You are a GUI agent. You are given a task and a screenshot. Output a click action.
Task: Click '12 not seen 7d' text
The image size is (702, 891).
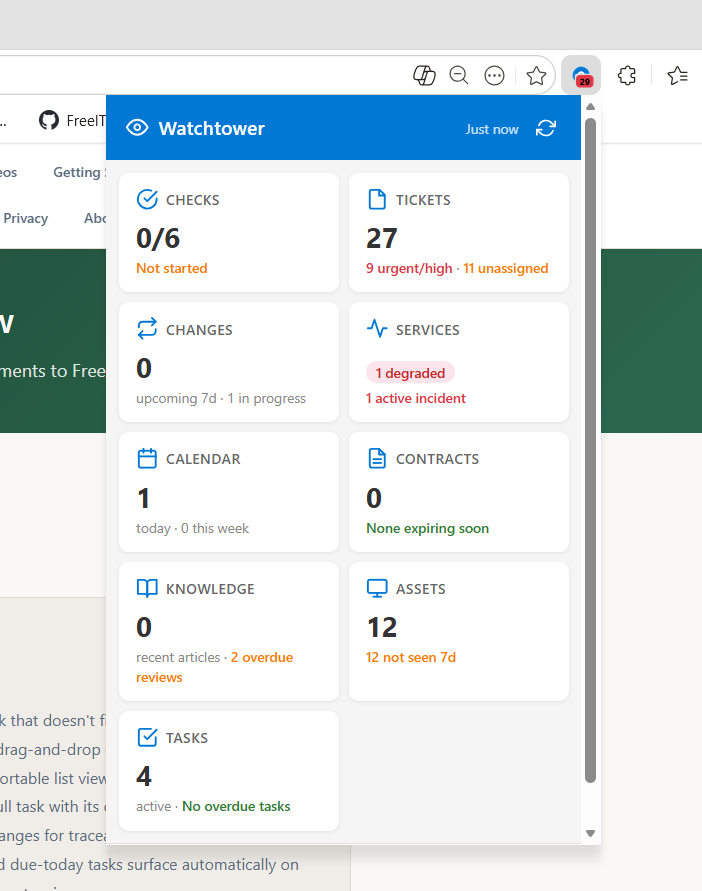coord(410,657)
